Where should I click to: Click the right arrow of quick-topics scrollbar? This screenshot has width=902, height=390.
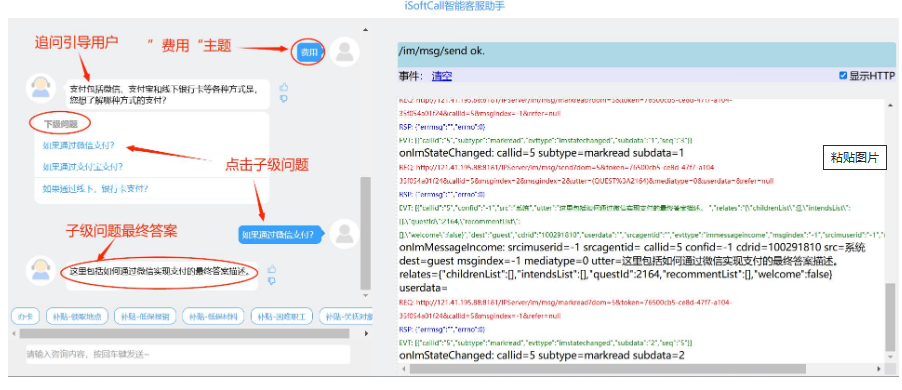click(x=365, y=334)
